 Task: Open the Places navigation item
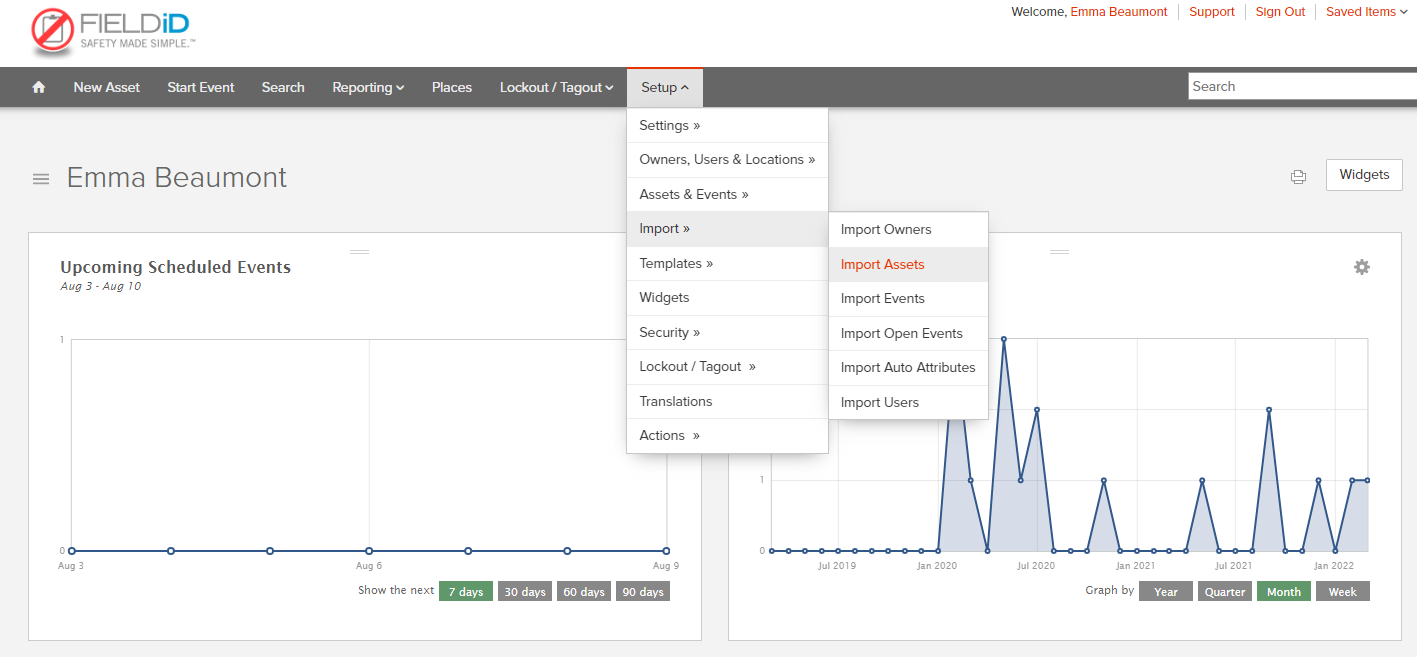pos(452,87)
